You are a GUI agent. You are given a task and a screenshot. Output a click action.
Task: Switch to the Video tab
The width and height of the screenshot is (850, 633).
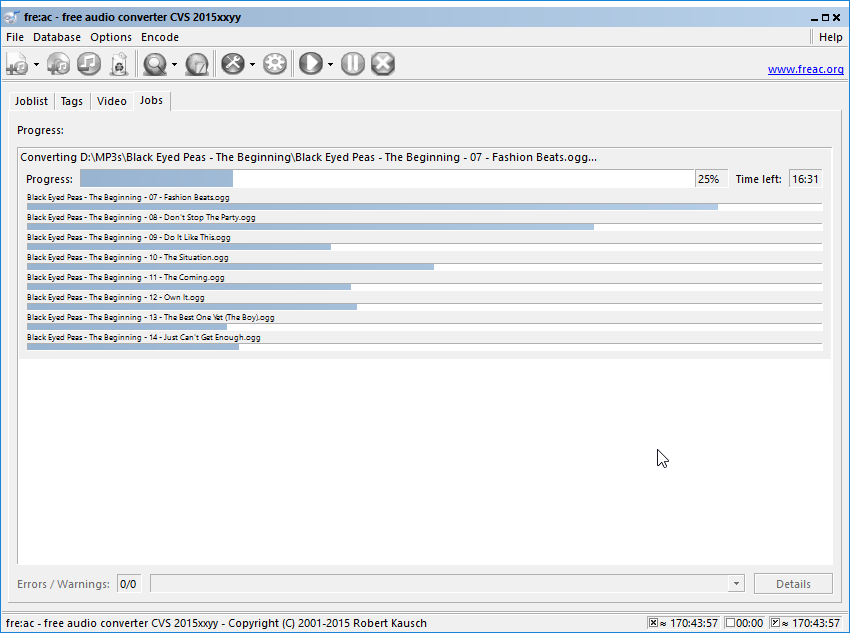112,101
